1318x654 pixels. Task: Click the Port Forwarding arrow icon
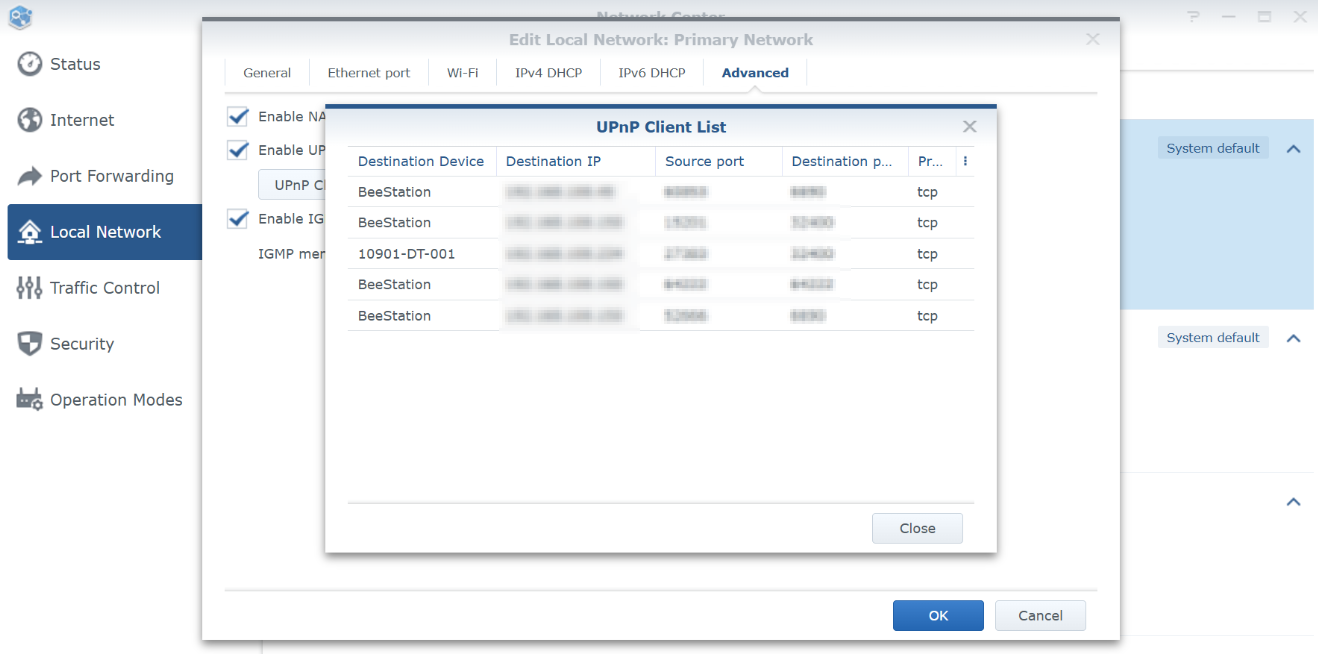(30, 176)
